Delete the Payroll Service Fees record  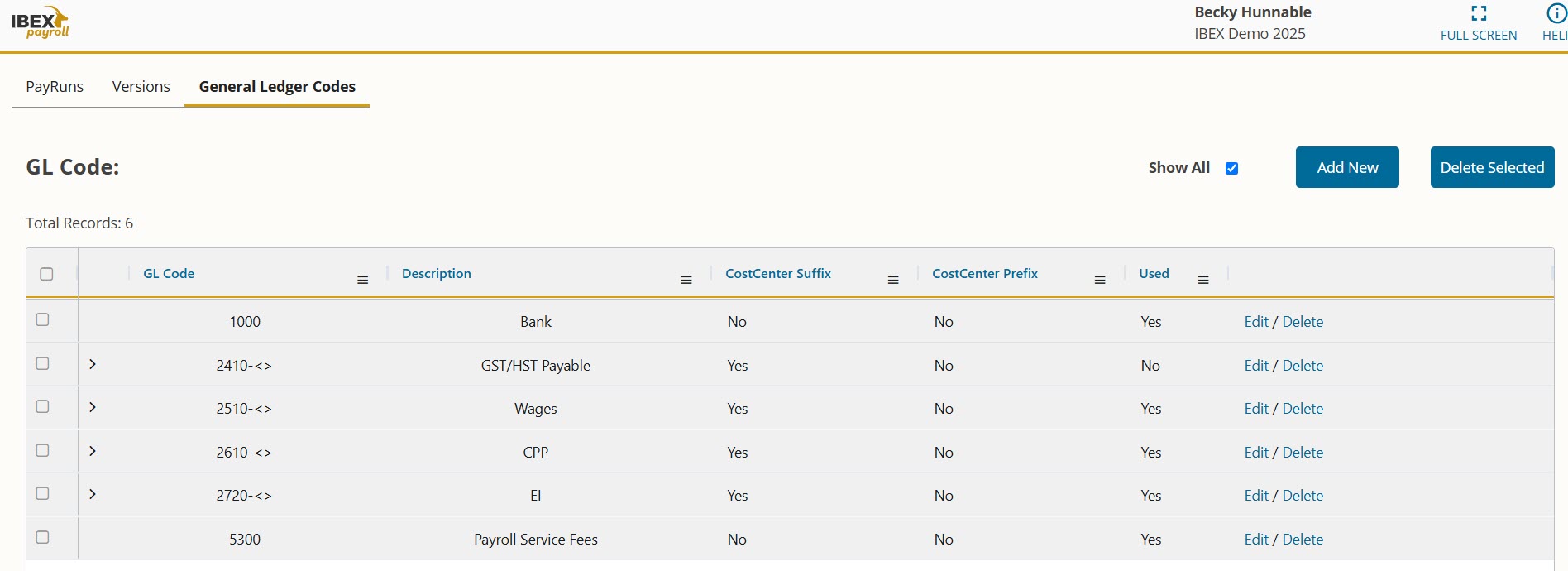(x=1303, y=540)
